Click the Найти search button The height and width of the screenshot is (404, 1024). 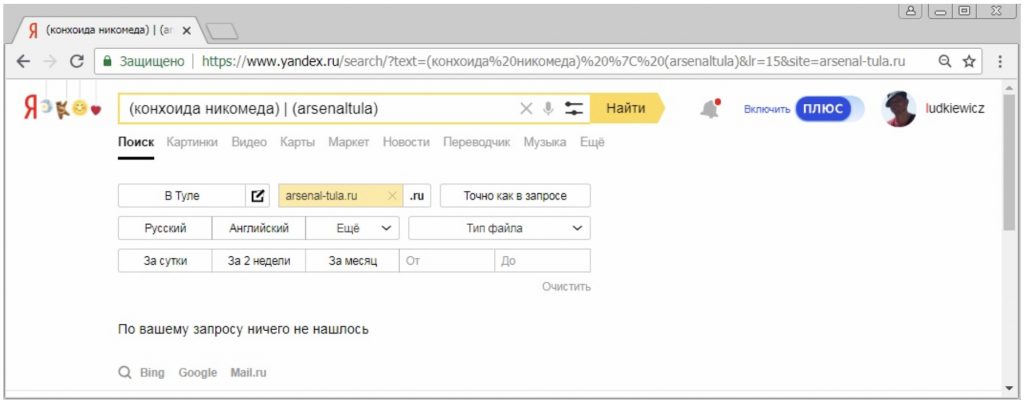[x=627, y=109]
